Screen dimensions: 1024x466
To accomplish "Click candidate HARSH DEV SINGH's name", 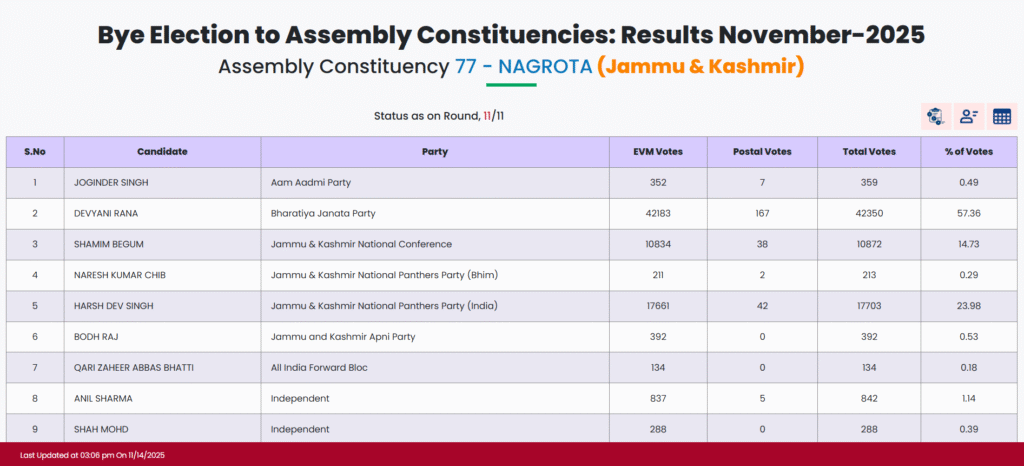I will click(x=114, y=306).
